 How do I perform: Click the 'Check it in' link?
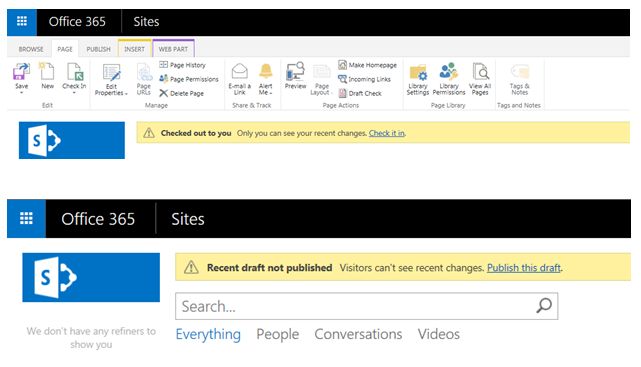pos(387,133)
